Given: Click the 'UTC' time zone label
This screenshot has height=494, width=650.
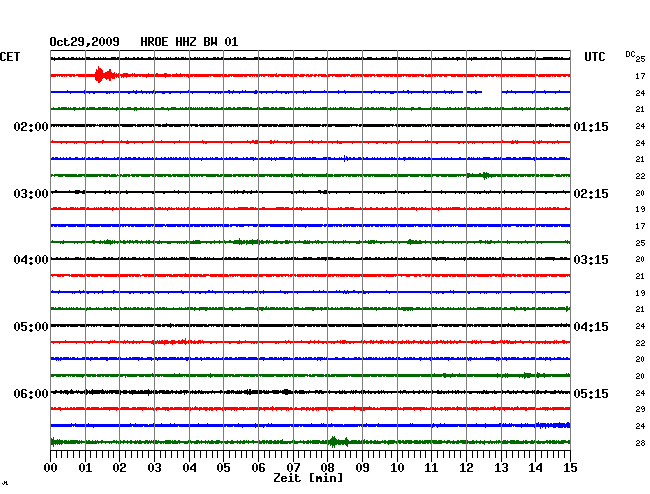Looking at the screenshot, I should [x=594, y=57].
